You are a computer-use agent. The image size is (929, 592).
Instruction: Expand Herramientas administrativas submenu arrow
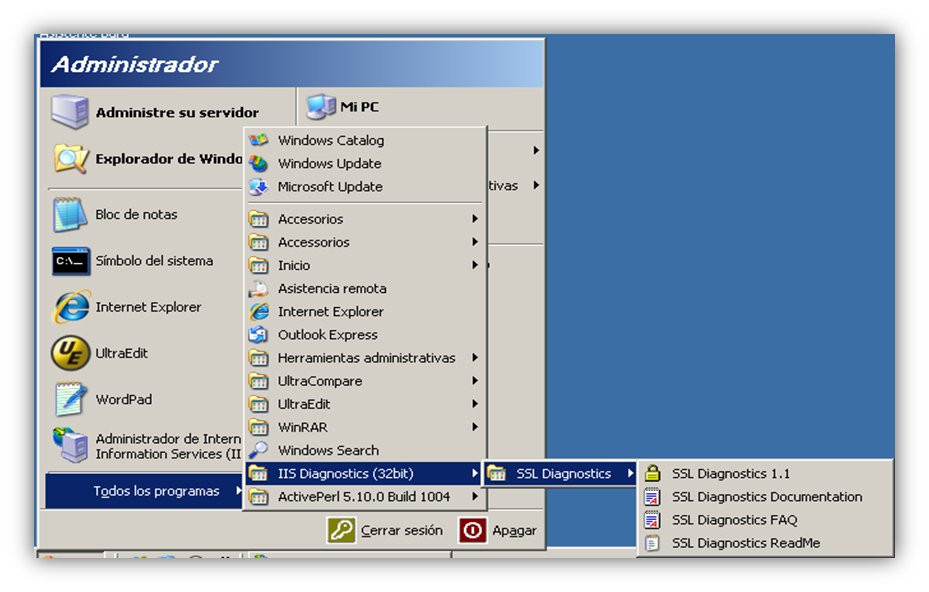click(x=475, y=357)
